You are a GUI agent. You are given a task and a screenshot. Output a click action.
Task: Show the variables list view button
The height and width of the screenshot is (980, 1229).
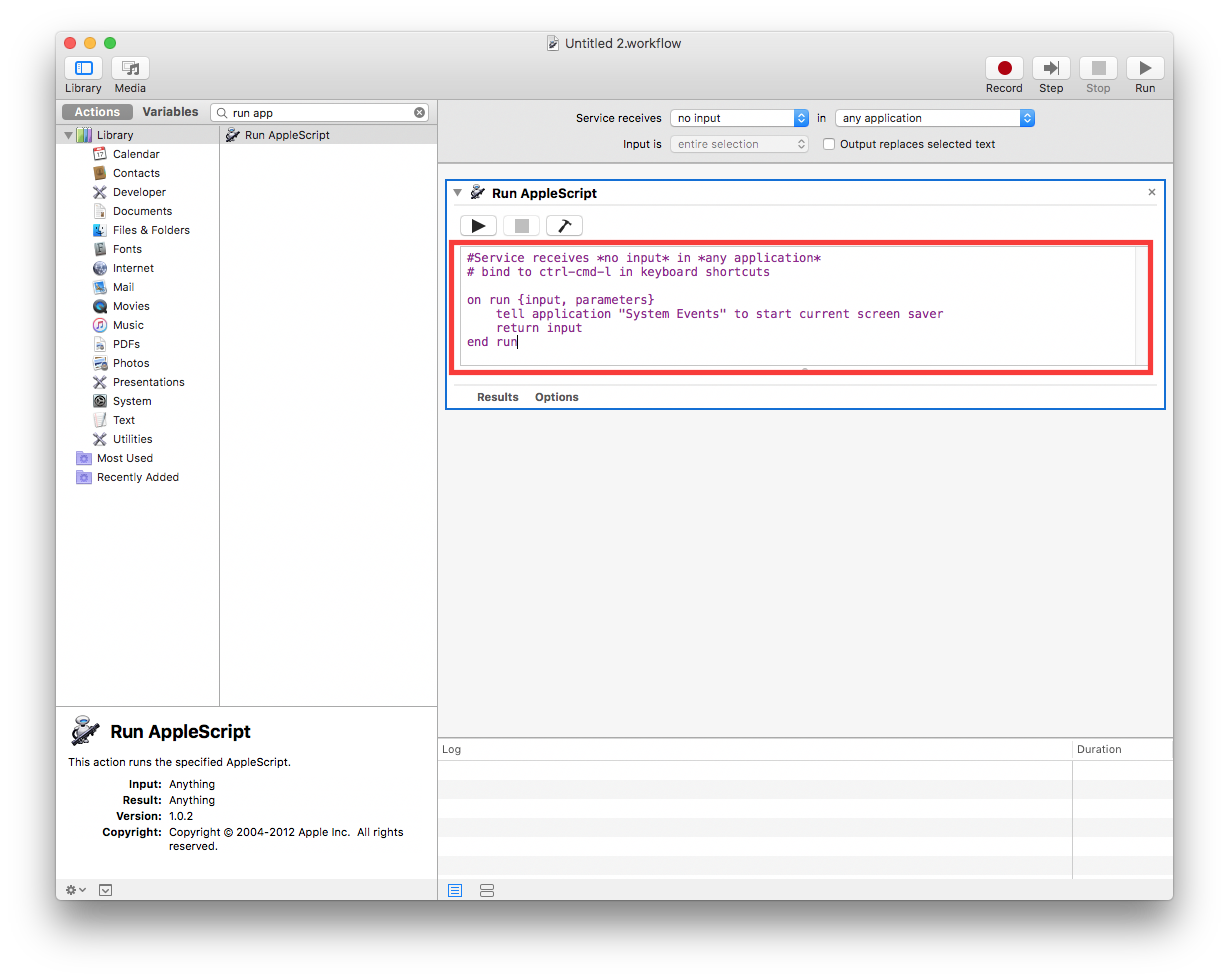click(x=487, y=890)
